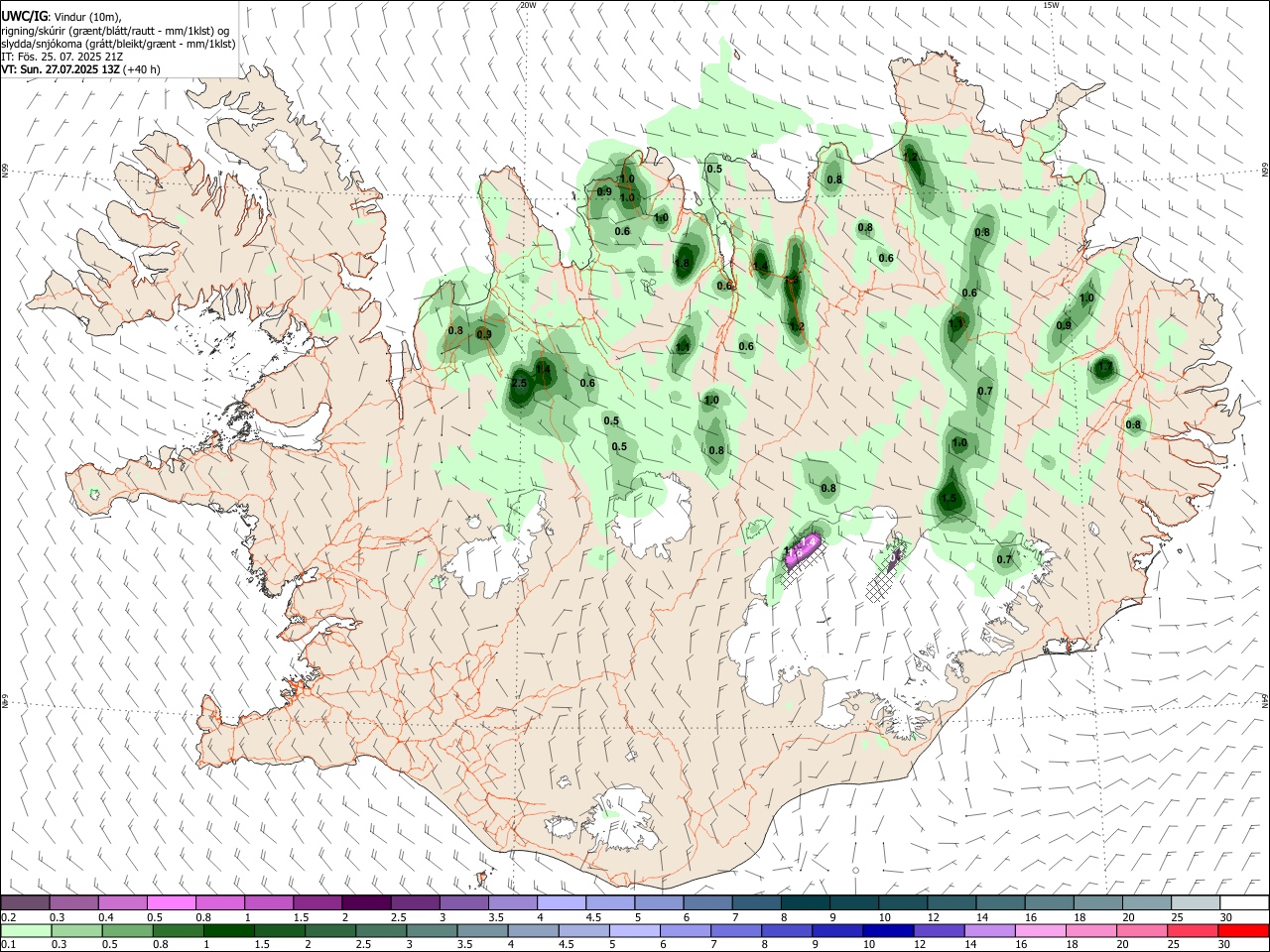Screen dimensions: 1270x952
Task: Pick the rain legend swatch between 0.5 and 0.8
Action: (128, 930)
